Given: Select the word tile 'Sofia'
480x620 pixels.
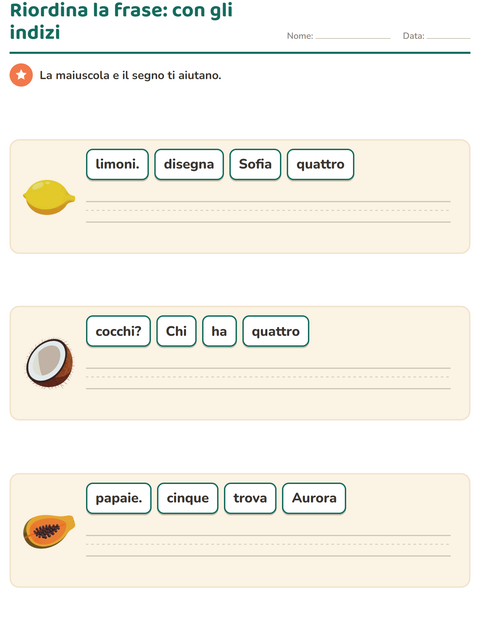Looking at the screenshot, I should [255, 164].
